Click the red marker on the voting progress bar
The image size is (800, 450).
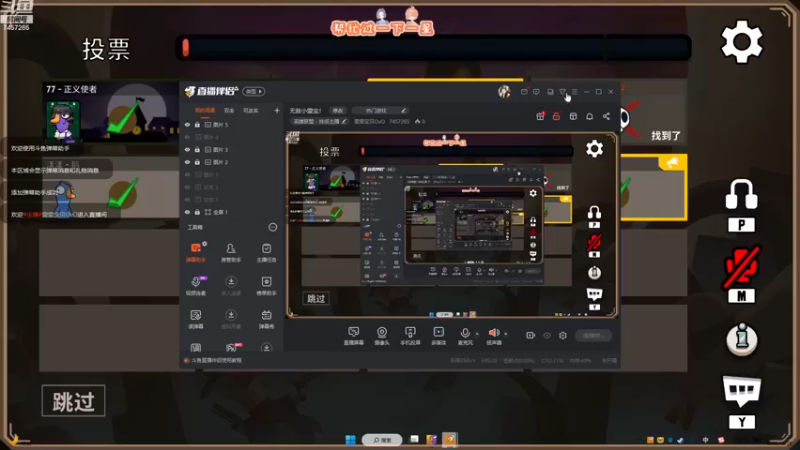[x=186, y=47]
